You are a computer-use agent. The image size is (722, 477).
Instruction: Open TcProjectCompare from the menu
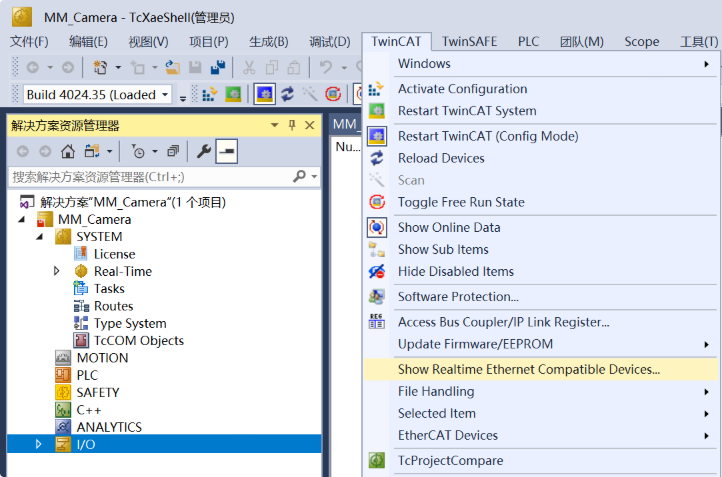click(x=541, y=460)
